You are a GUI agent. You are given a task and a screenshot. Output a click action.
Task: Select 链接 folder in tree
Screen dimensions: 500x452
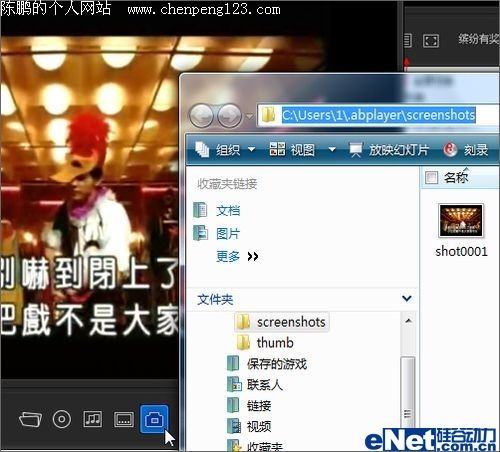[249, 406]
